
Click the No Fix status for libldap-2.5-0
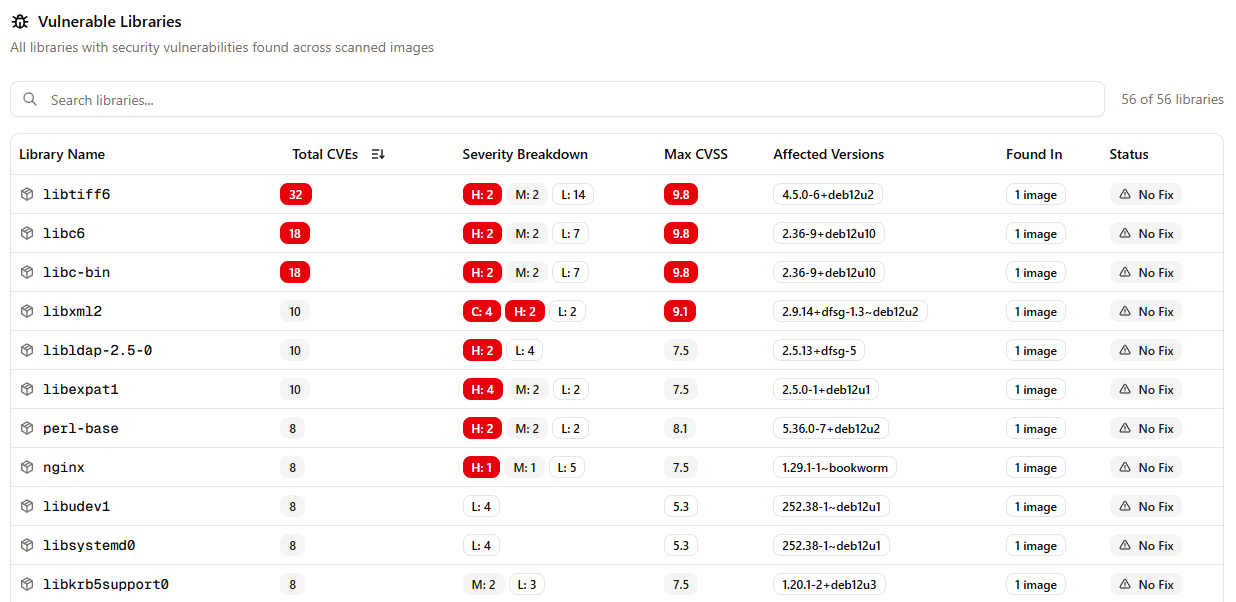point(1146,350)
